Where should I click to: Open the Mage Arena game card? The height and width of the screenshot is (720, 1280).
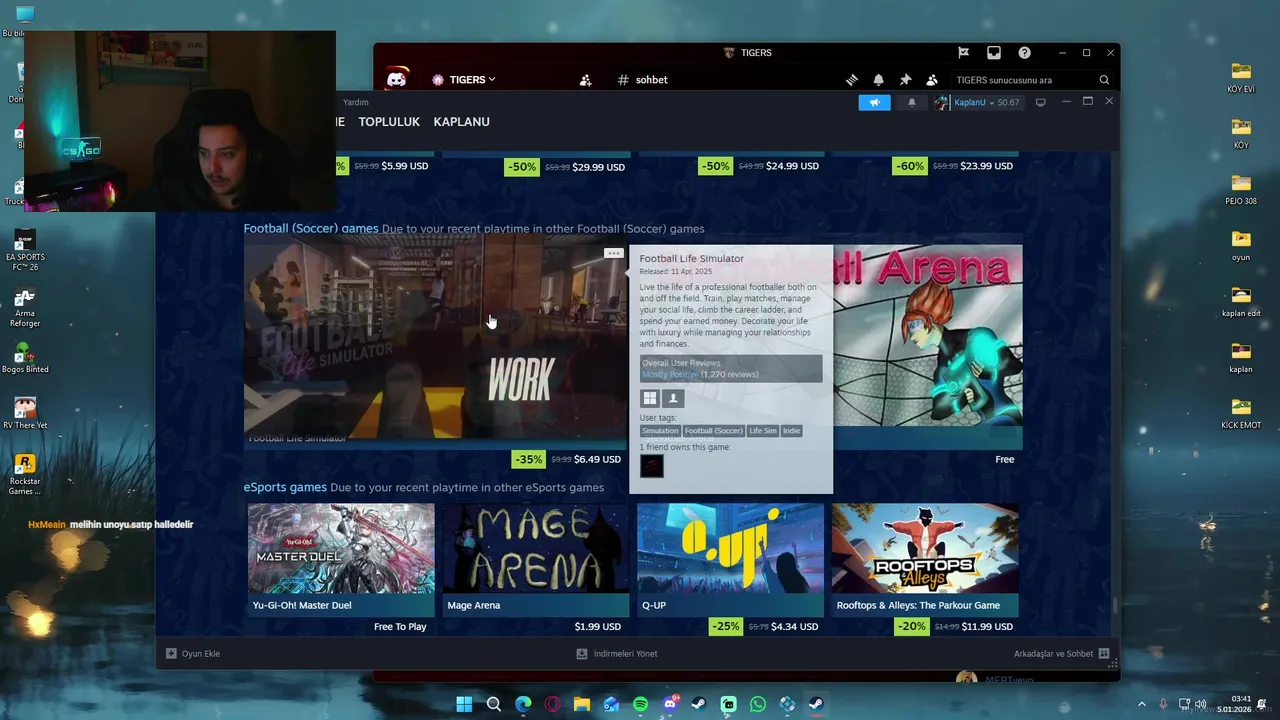pyautogui.click(x=536, y=559)
